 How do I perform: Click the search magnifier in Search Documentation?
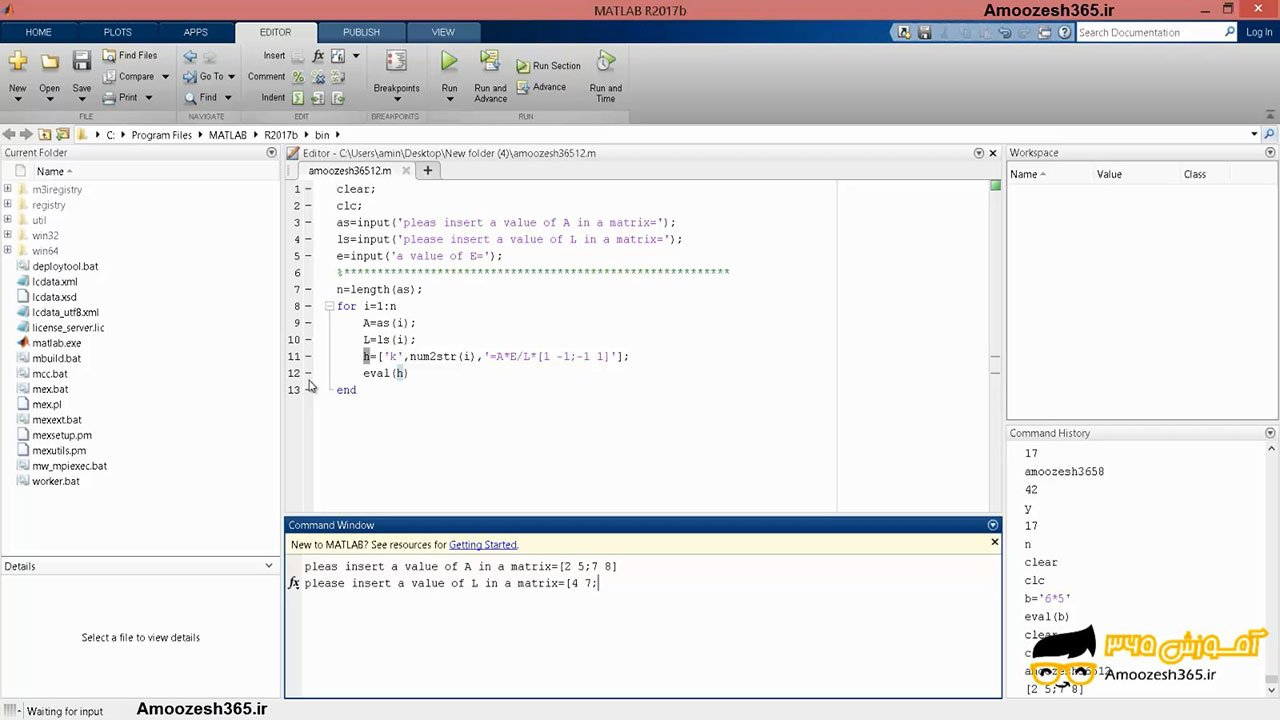tap(1230, 32)
